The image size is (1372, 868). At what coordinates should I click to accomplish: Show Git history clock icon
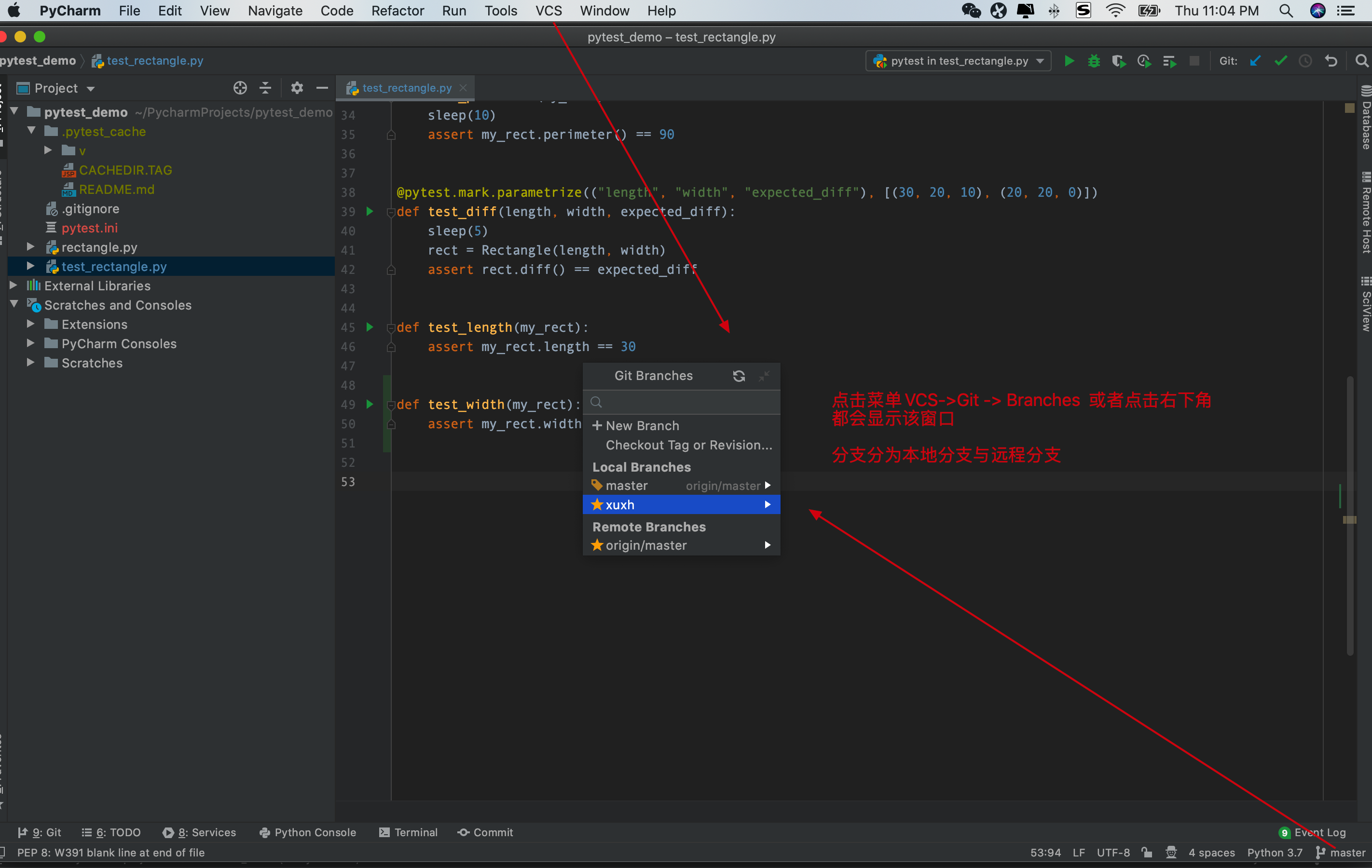click(x=1305, y=61)
